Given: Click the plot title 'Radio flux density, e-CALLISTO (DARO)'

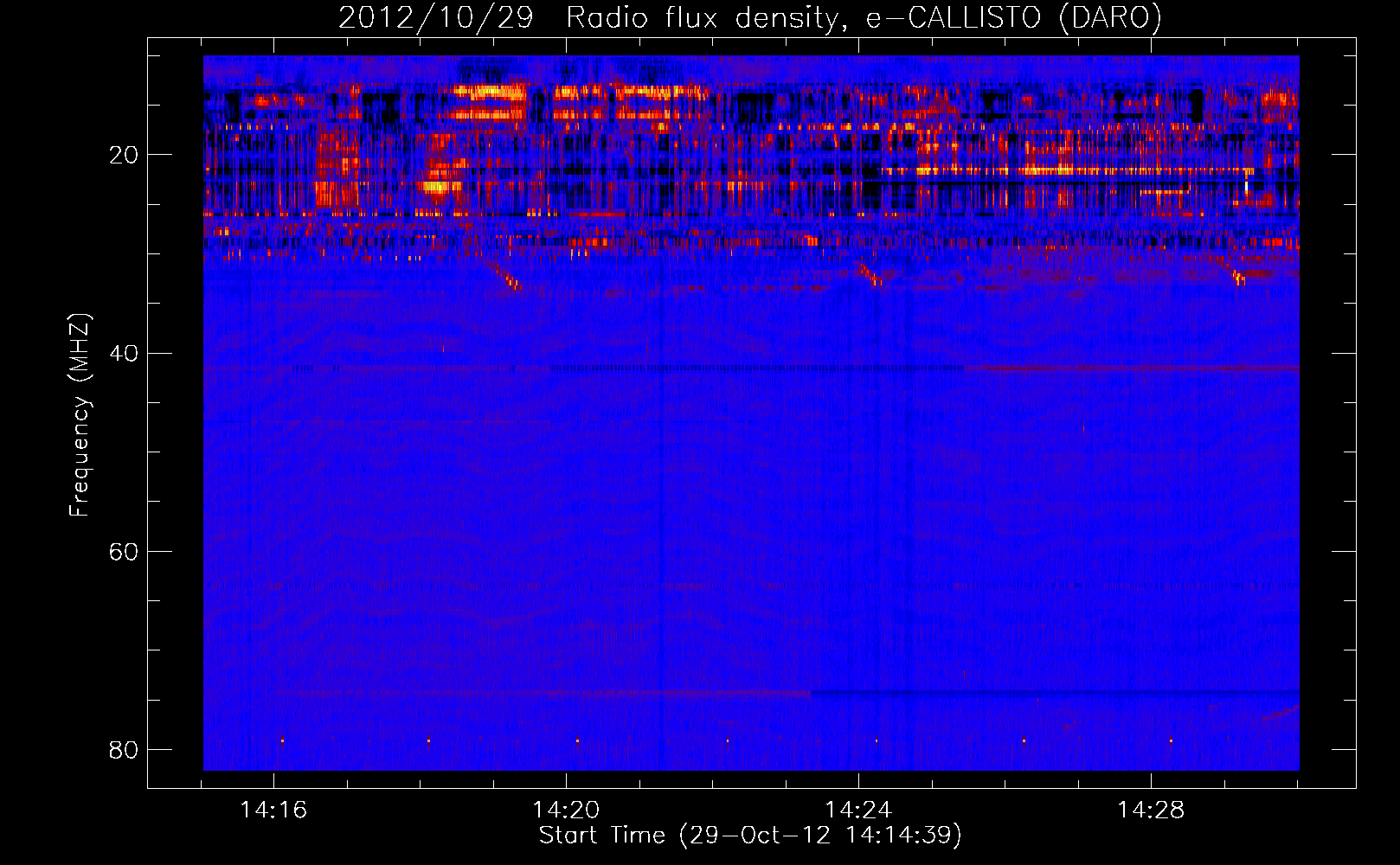Looking at the screenshot, I should pyautogui.click(x=864, y=17).
